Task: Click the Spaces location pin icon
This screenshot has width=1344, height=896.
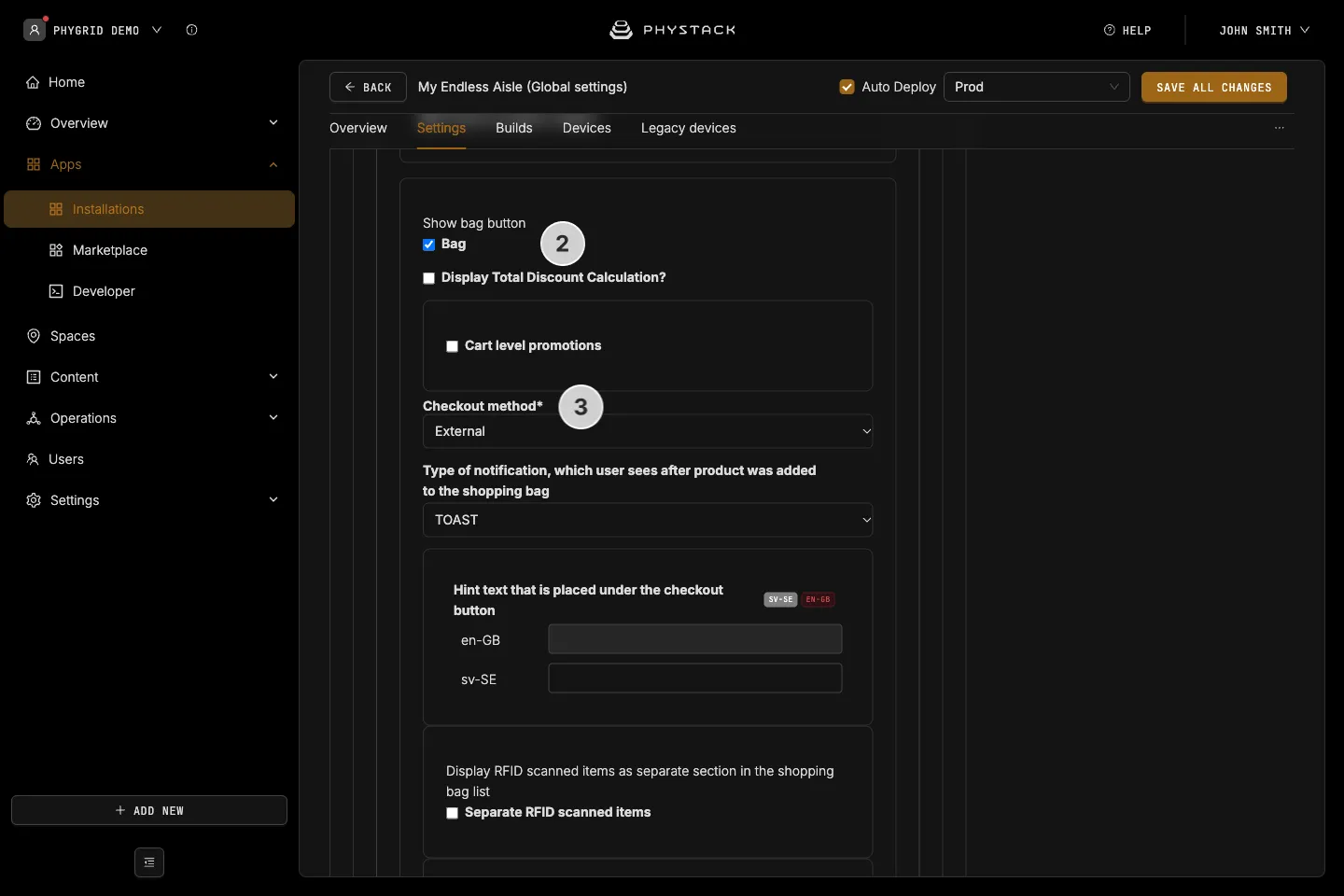Action: (34, 336)
